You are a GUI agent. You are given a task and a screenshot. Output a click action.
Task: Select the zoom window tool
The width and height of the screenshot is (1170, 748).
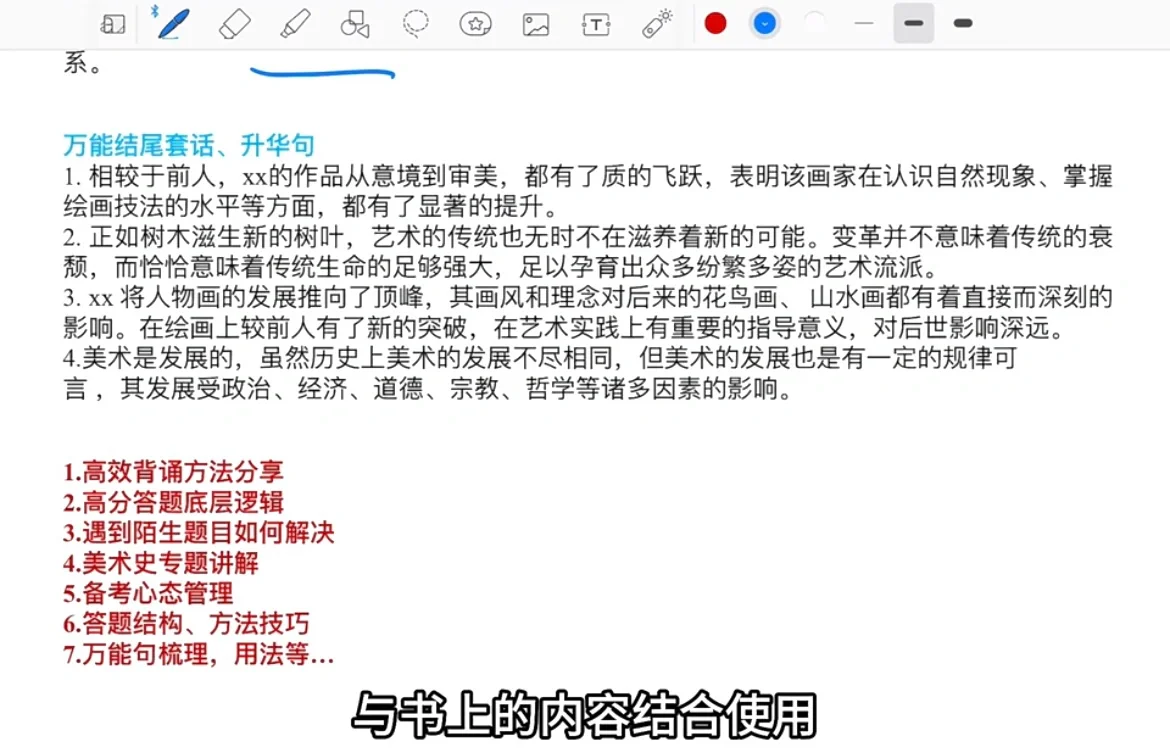pyautogui.click(x=113, y=25)
